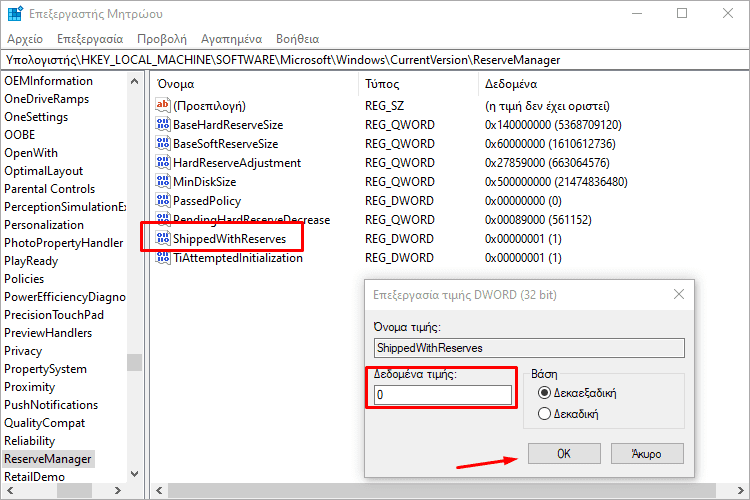The height and width of the screenshot is (500, 750).
Task: Select Δεκαεξαδική radio button
Action: 544,393
